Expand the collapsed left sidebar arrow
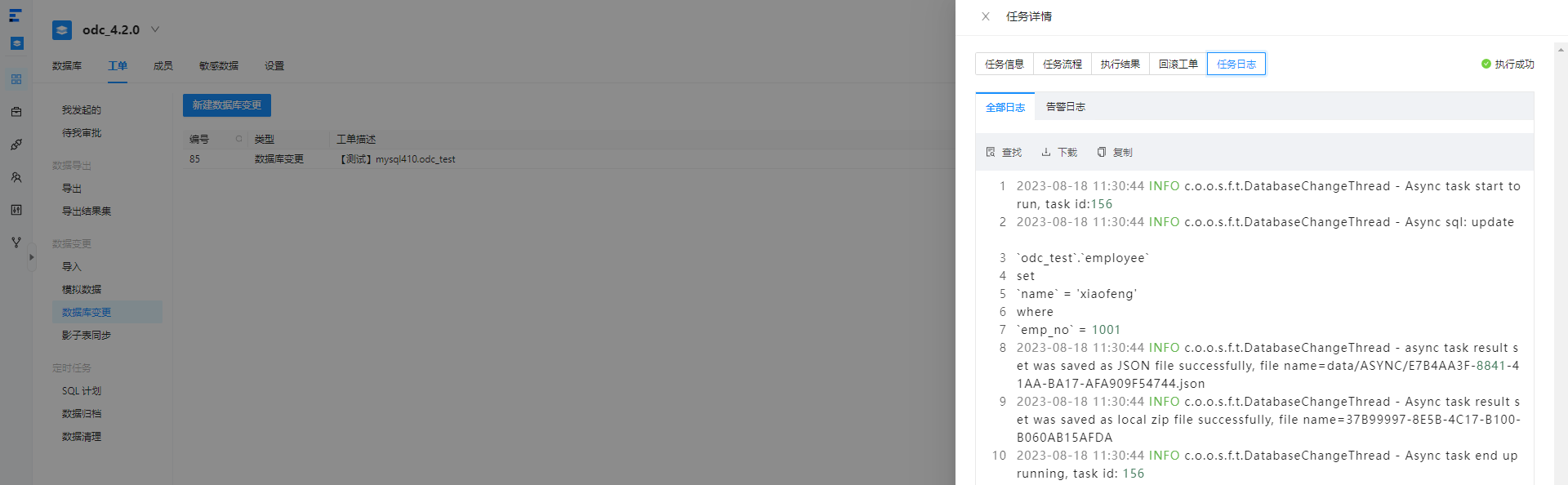This screenshot has width=1568, height=485. [32, 257]
